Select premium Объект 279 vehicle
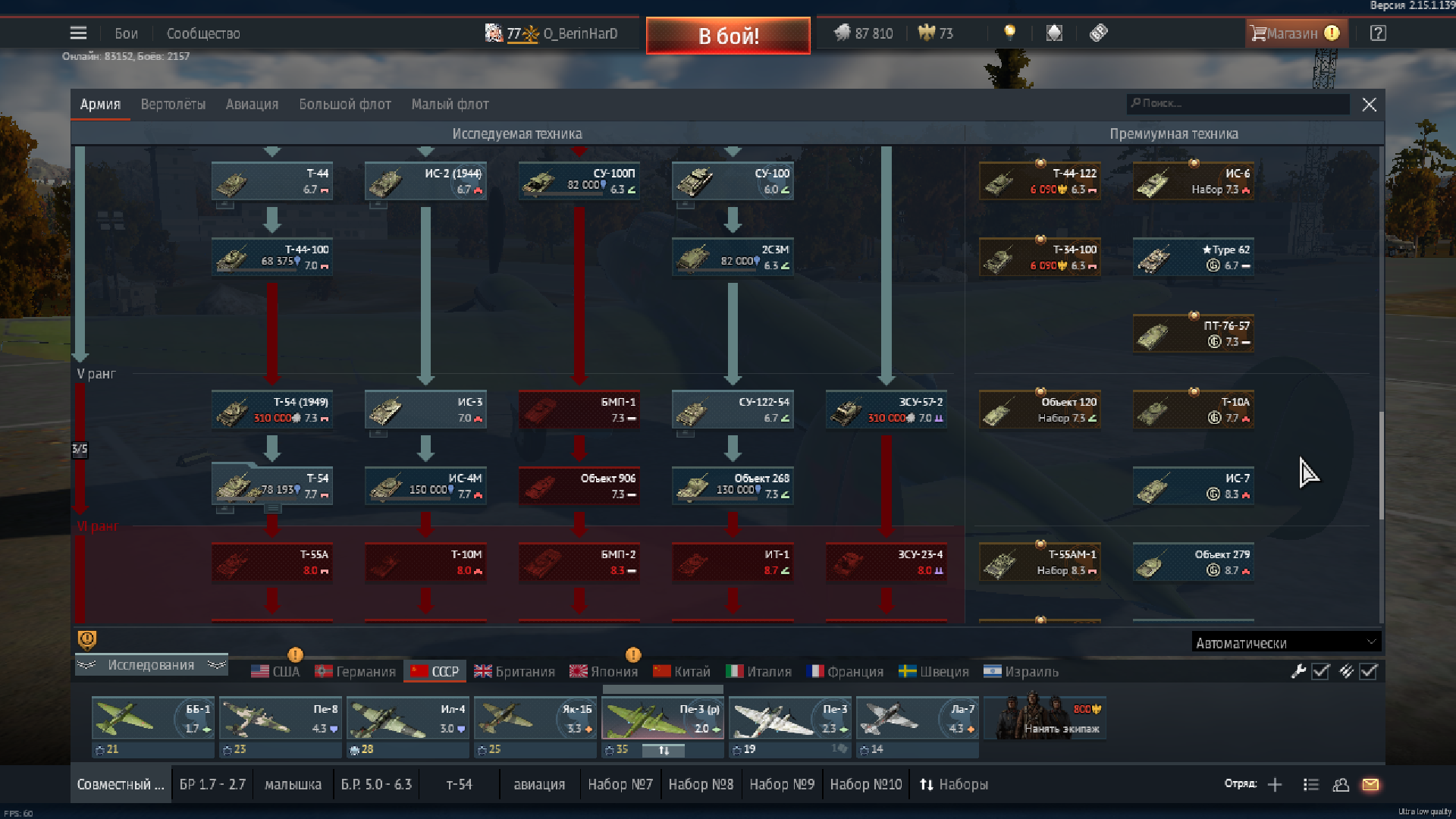This screenshot has width=1456, height=819. click(1193, 562)
